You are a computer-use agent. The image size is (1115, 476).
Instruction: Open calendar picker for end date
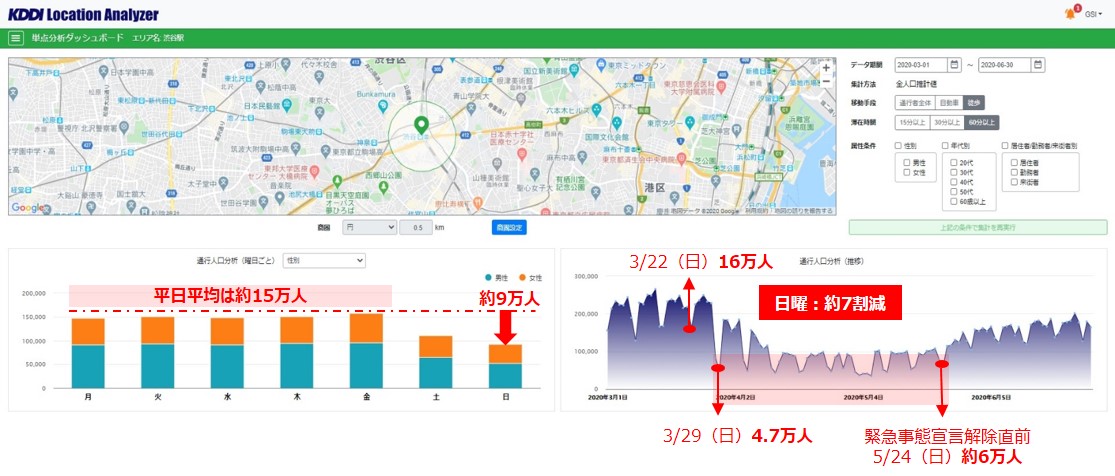(x=1038, y=65)
